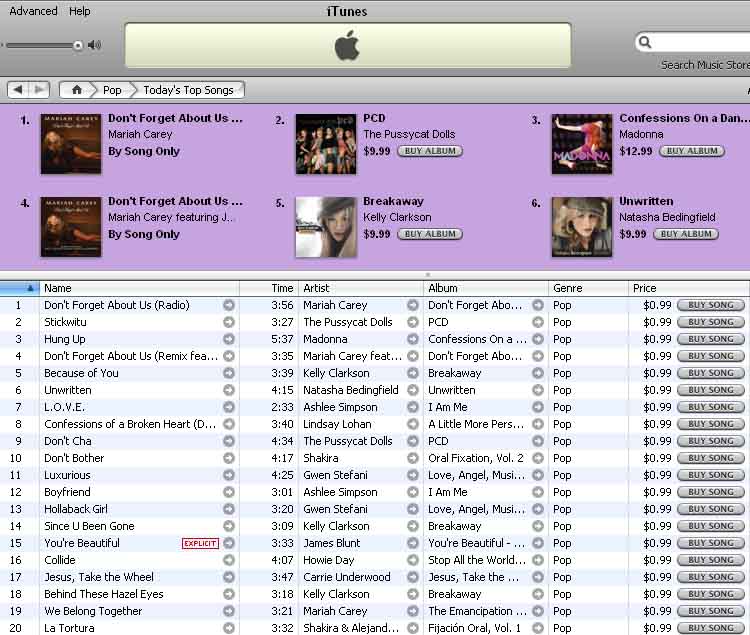Sort list by Artist column header
Viewport: 750px width, 635px height.
361,288
